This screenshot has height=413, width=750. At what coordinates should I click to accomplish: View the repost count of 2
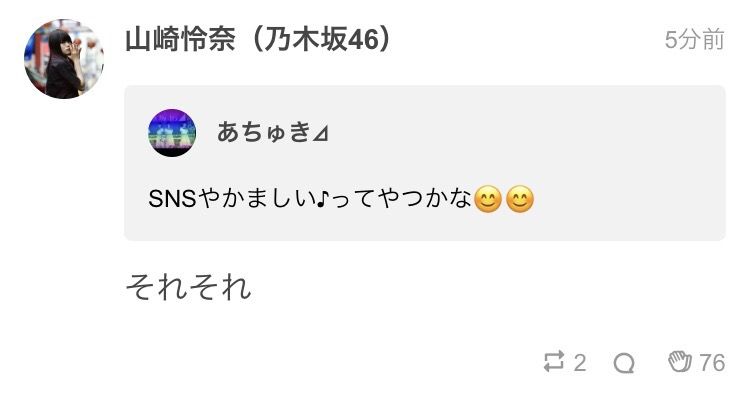[580, 363]
